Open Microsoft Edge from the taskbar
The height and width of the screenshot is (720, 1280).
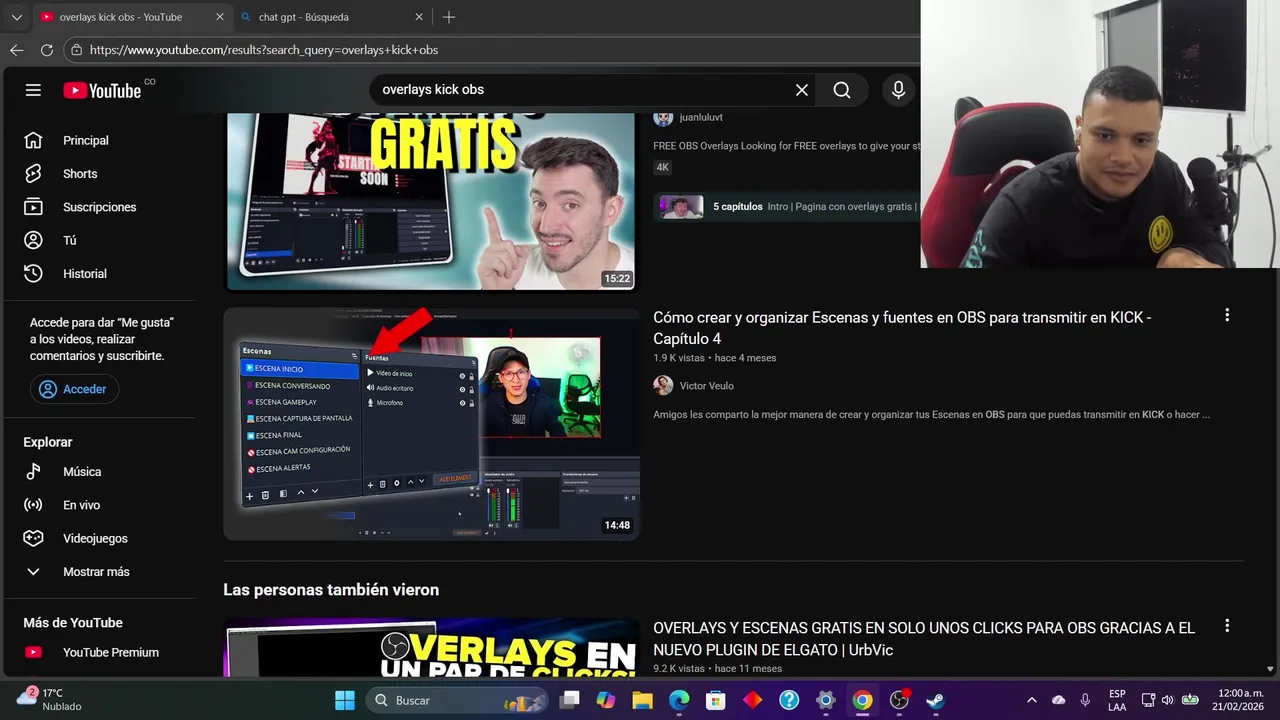pyautogui.click(x=679, y=700)
